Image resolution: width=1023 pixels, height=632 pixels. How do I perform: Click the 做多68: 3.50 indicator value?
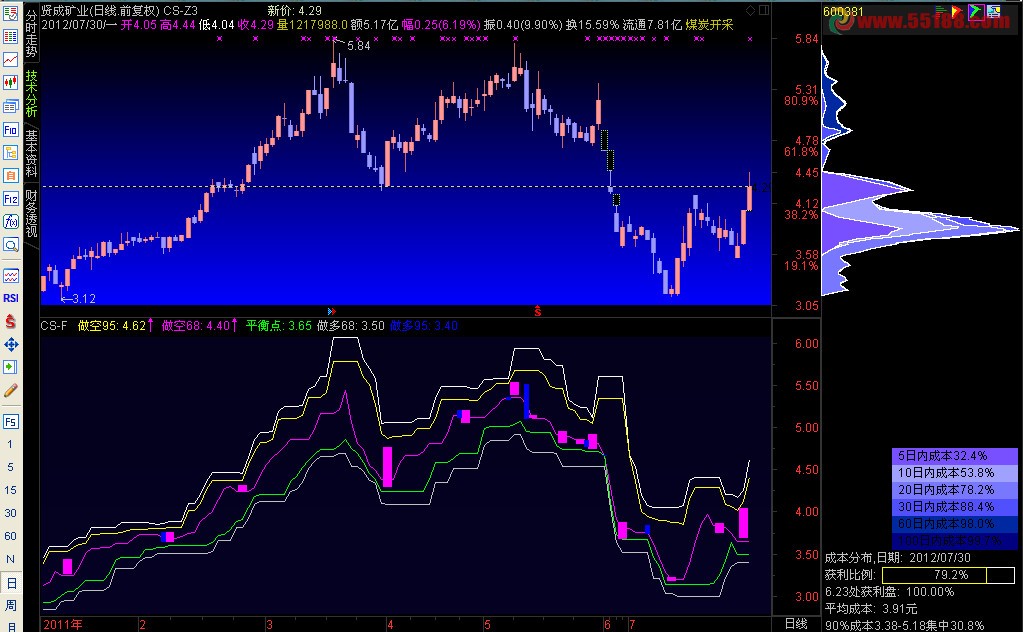click(351, 325)
